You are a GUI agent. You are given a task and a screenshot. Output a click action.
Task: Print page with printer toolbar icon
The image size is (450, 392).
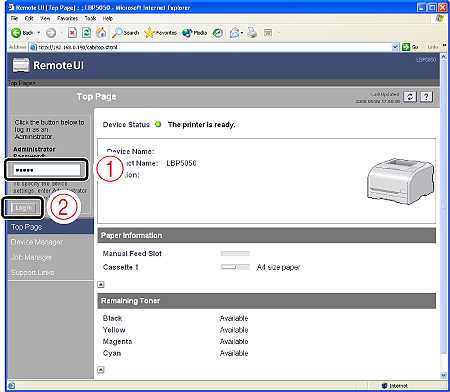(252, 33)
